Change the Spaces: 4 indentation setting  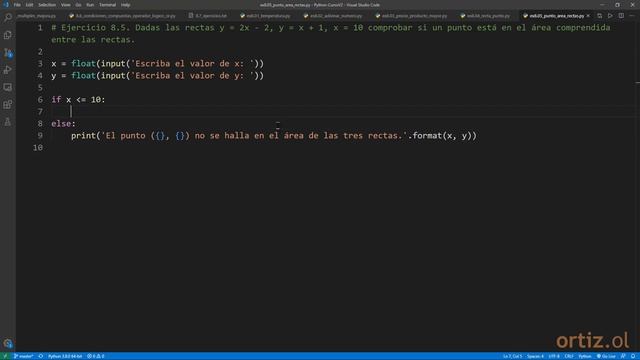pyautogui.click(x=535, y=356)
